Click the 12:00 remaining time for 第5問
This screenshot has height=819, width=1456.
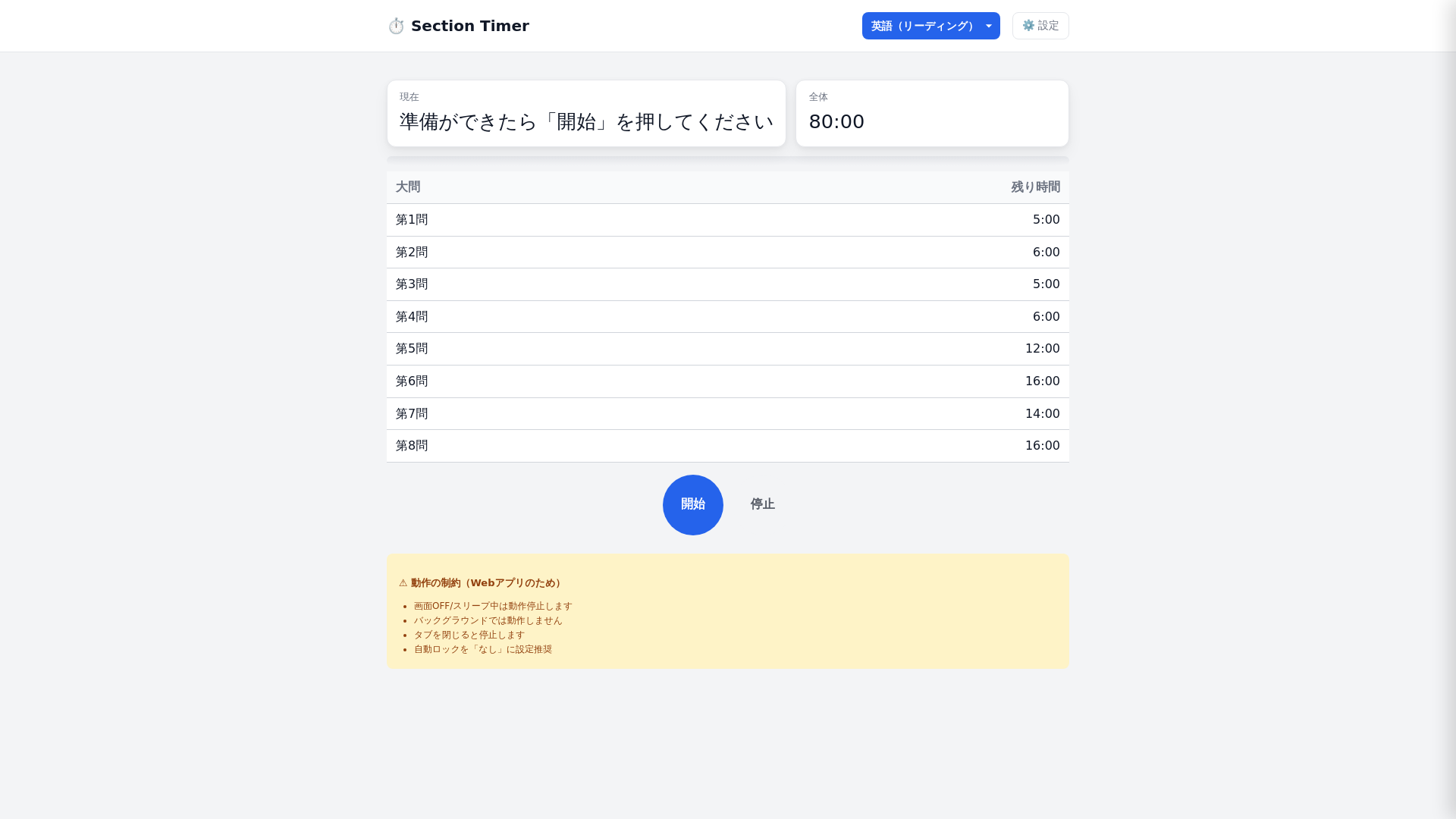(x=1042, y=348)
